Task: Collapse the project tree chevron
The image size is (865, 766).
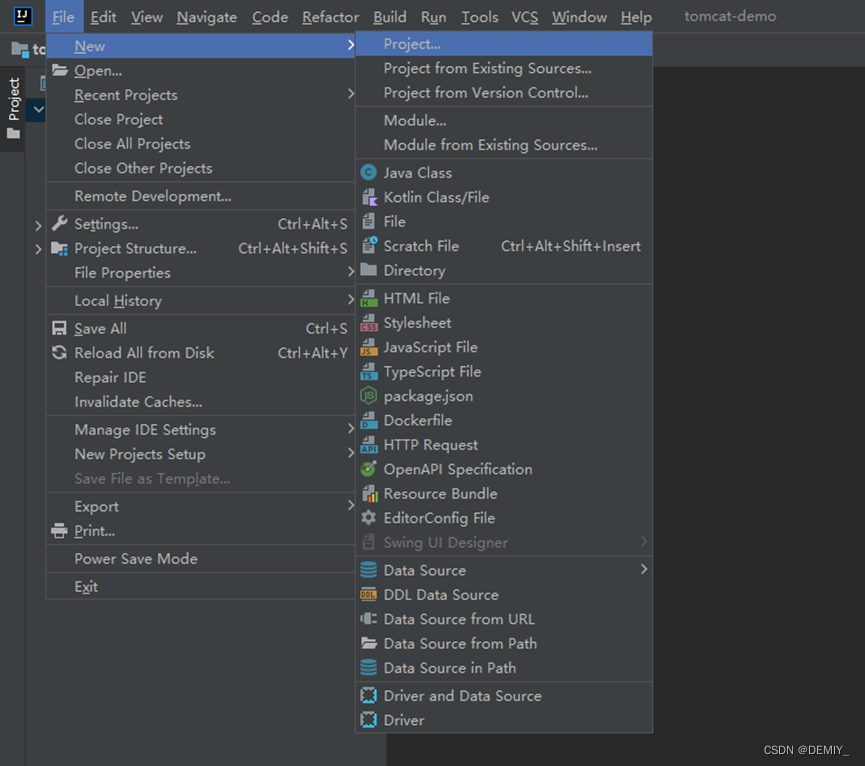Action: point(38,109)
